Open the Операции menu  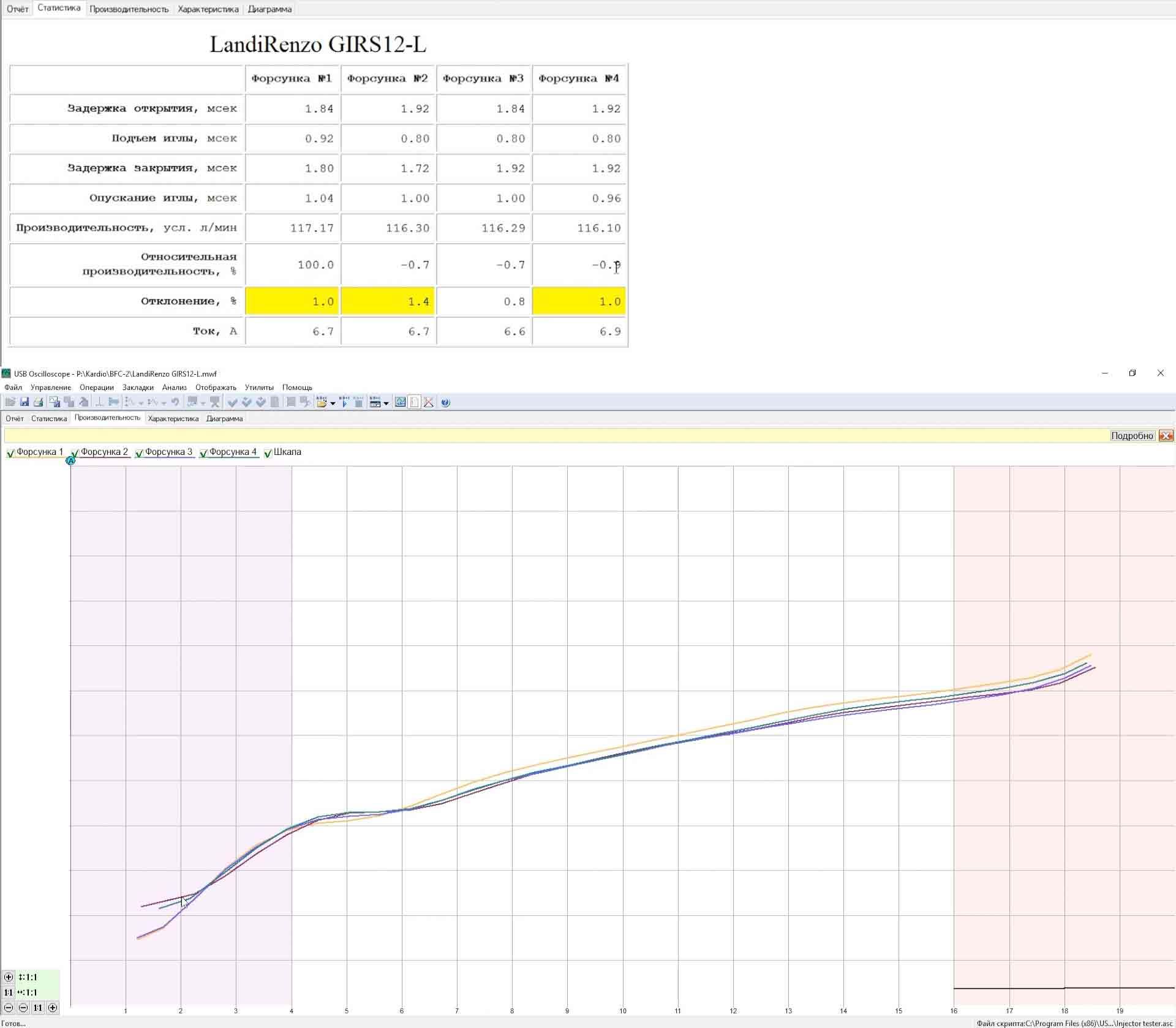click(97, 388)
